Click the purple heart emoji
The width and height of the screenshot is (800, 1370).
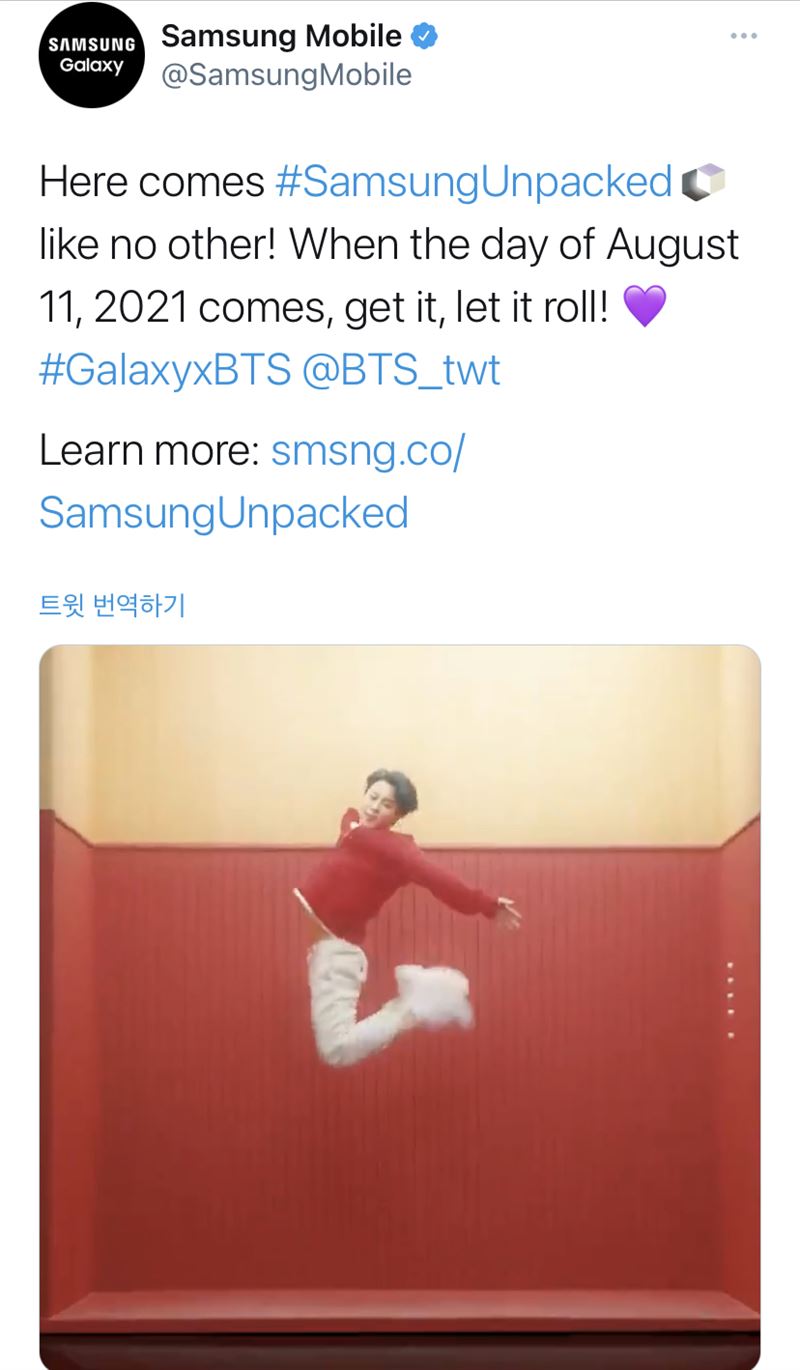tap(644, 307)
